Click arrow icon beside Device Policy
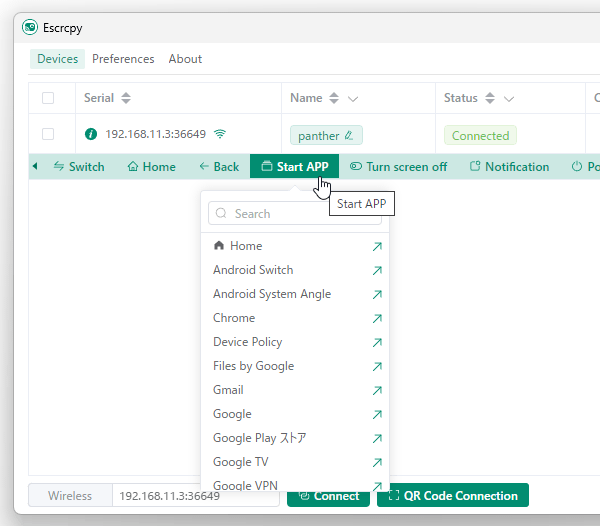The image size is (600, 526). point(377,342)
